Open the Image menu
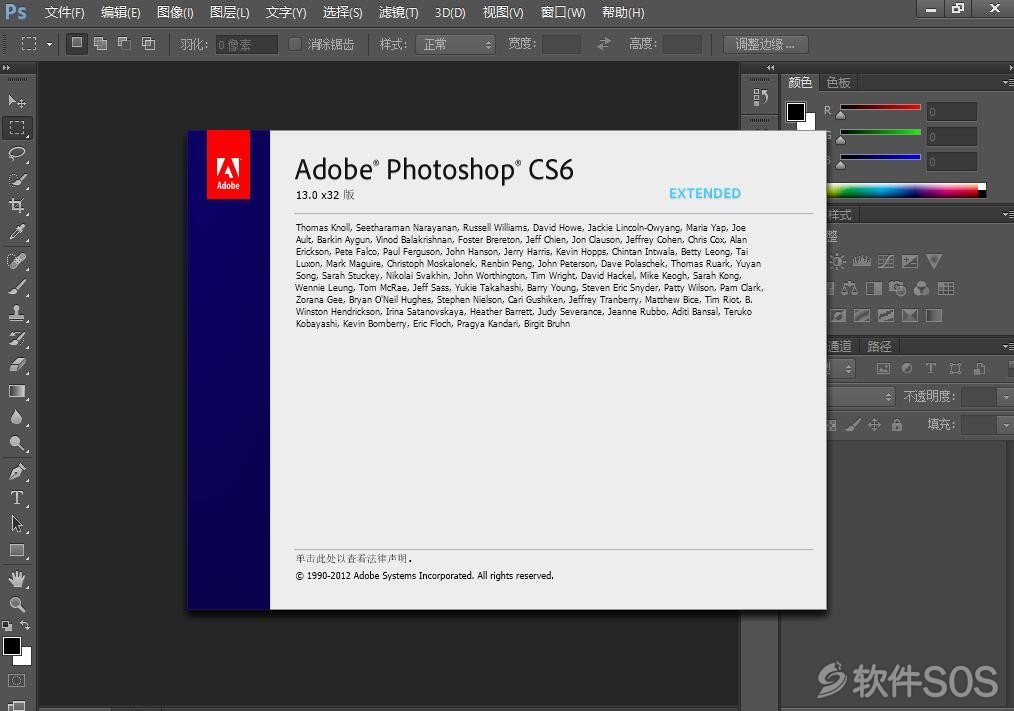 click(x=175, y=12)
